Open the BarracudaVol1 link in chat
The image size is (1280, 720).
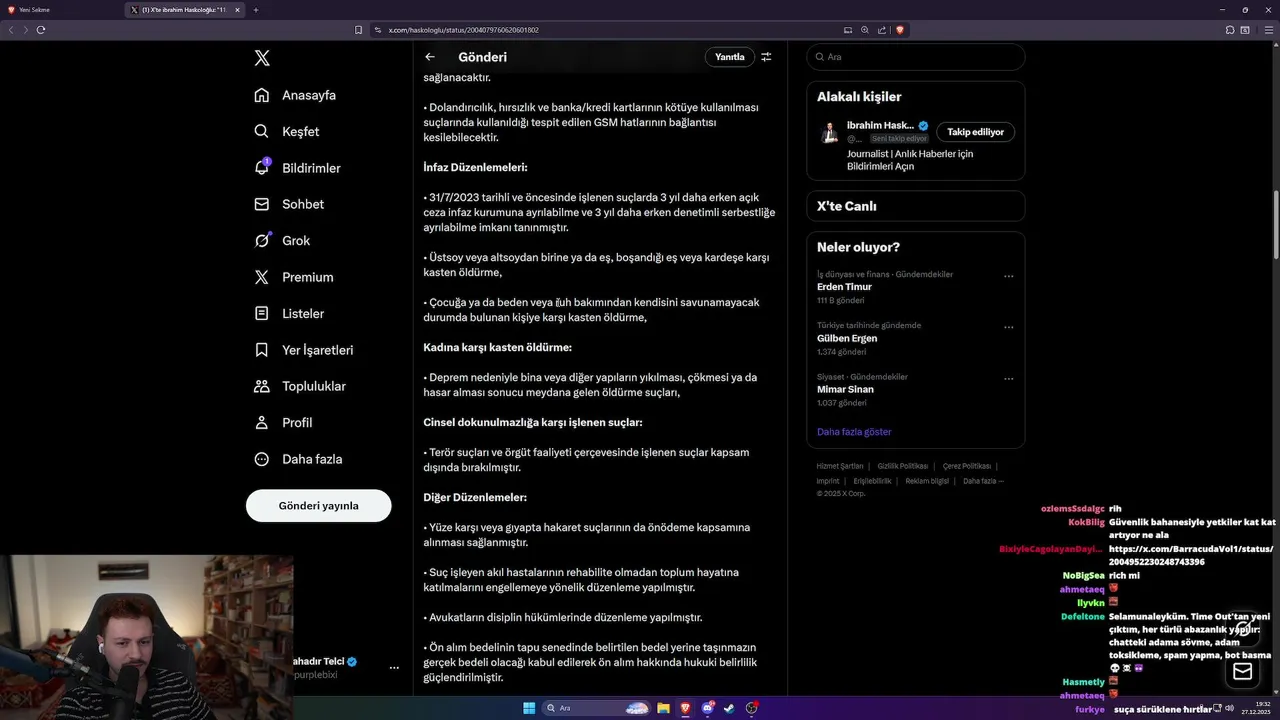(x=1191, y=555)
